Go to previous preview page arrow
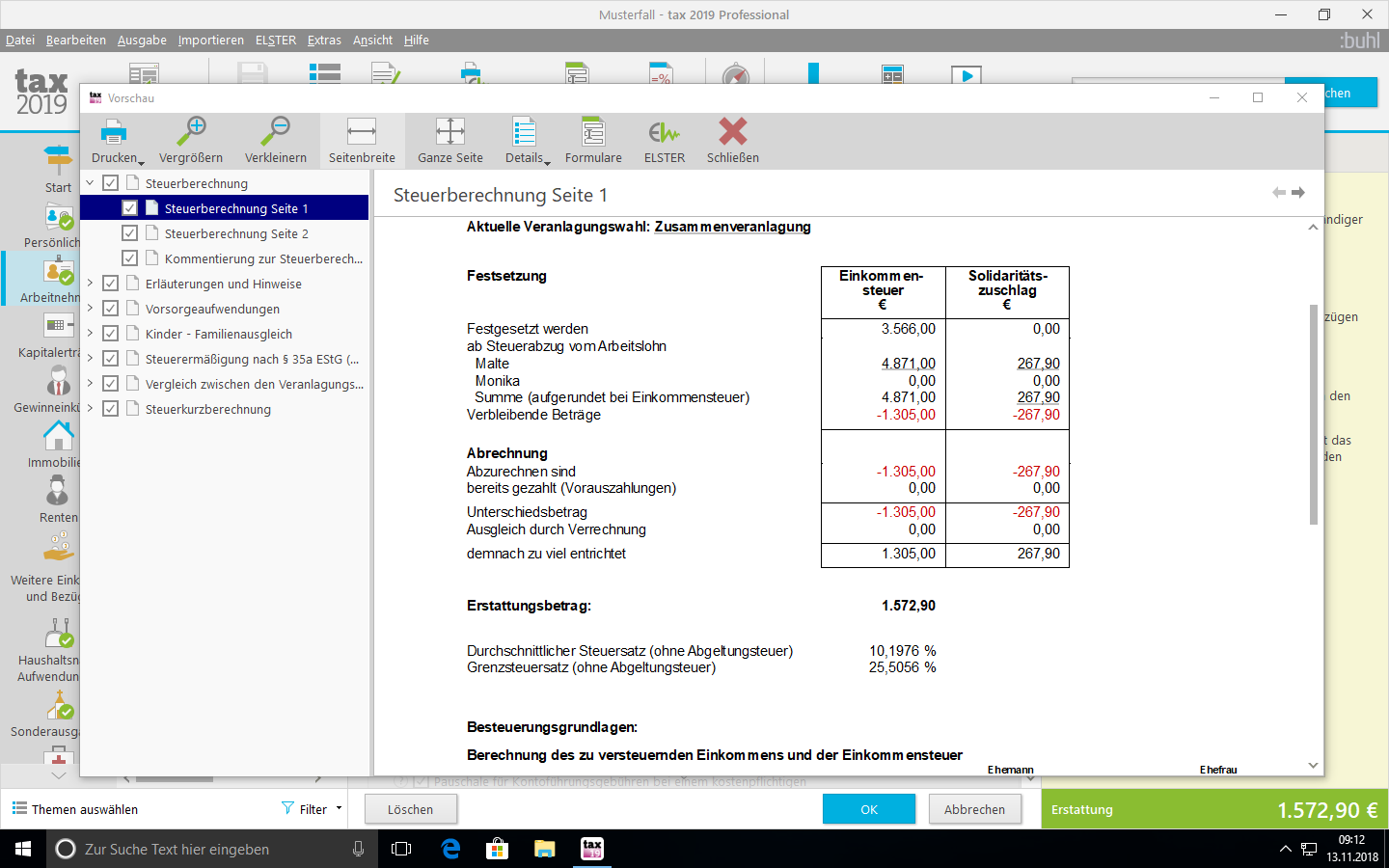Screen dimensions: 1389x868 pyautogui.click(x=1279, y=193)
